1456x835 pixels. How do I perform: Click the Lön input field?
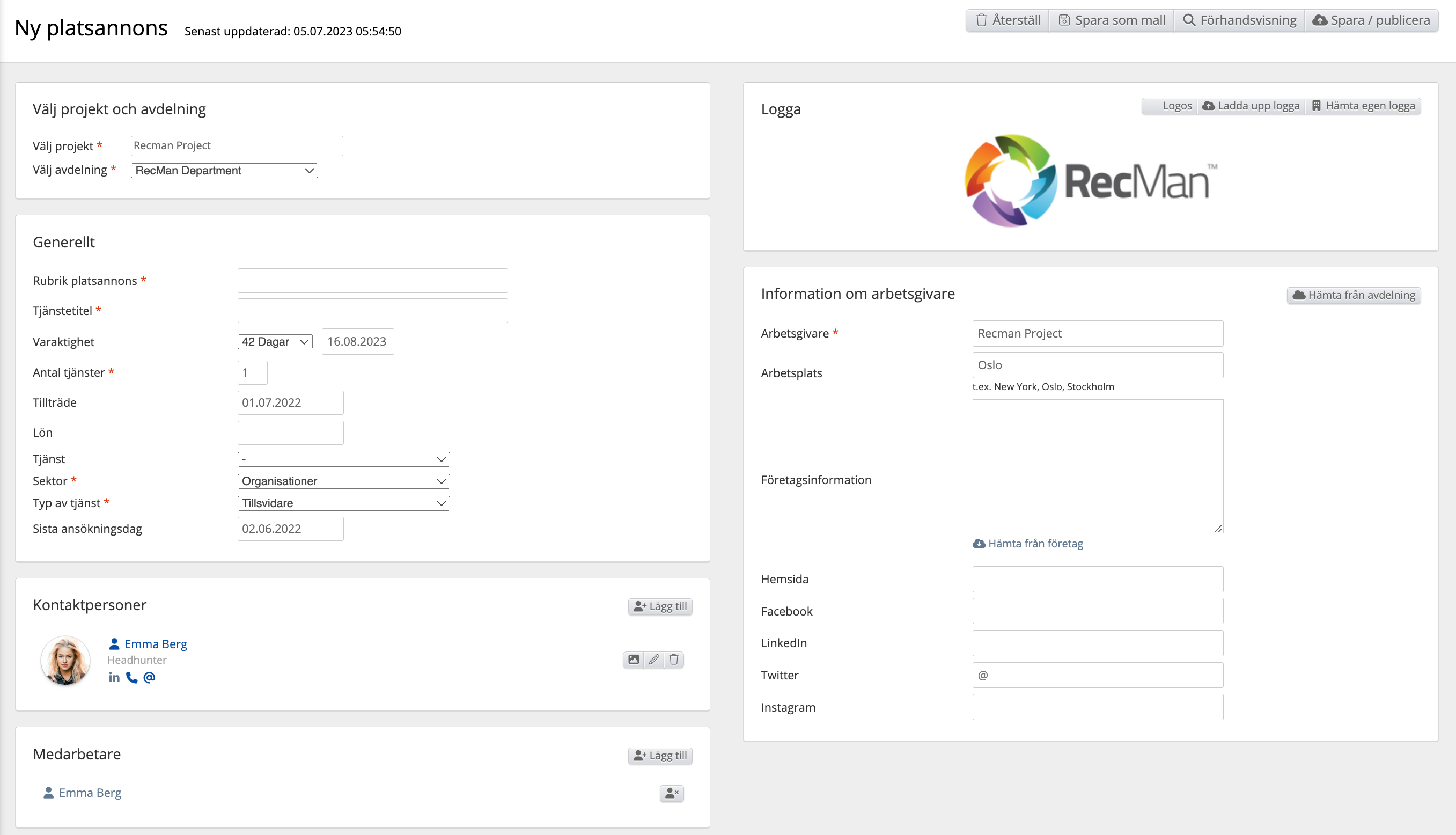click(291, 433)
